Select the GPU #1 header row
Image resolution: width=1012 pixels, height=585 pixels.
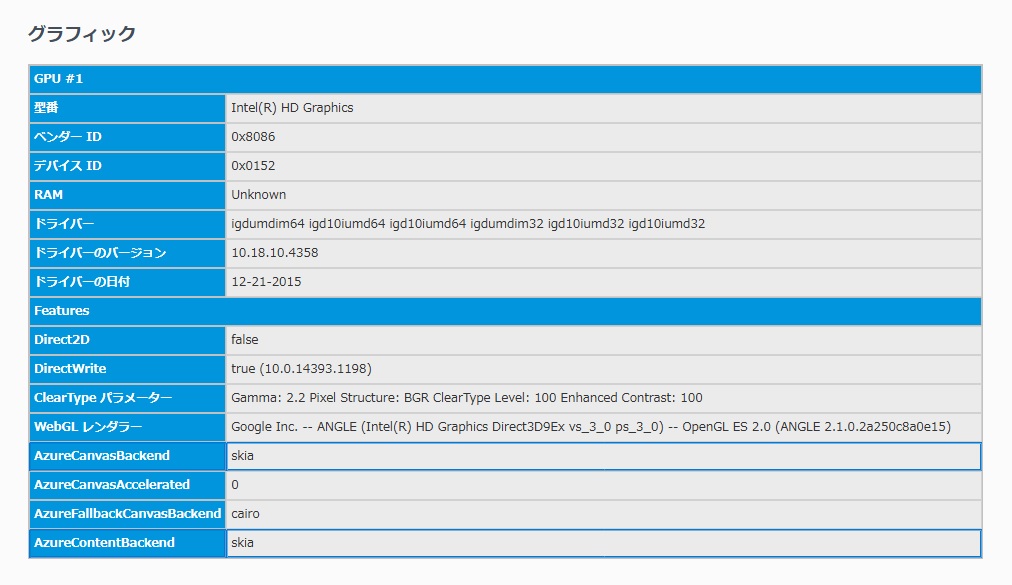coord(505,79)
